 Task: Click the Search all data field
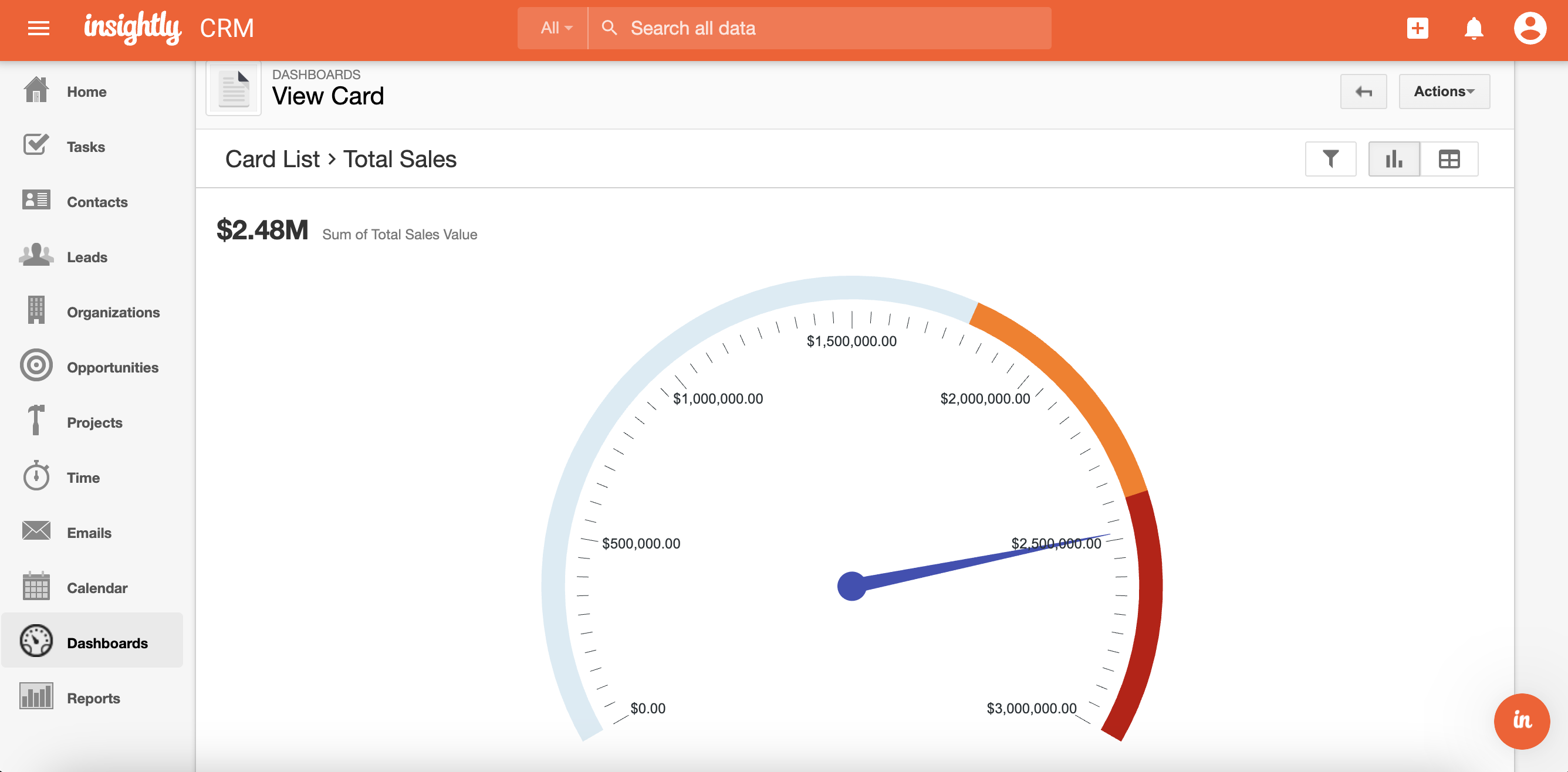pos(819,28)
